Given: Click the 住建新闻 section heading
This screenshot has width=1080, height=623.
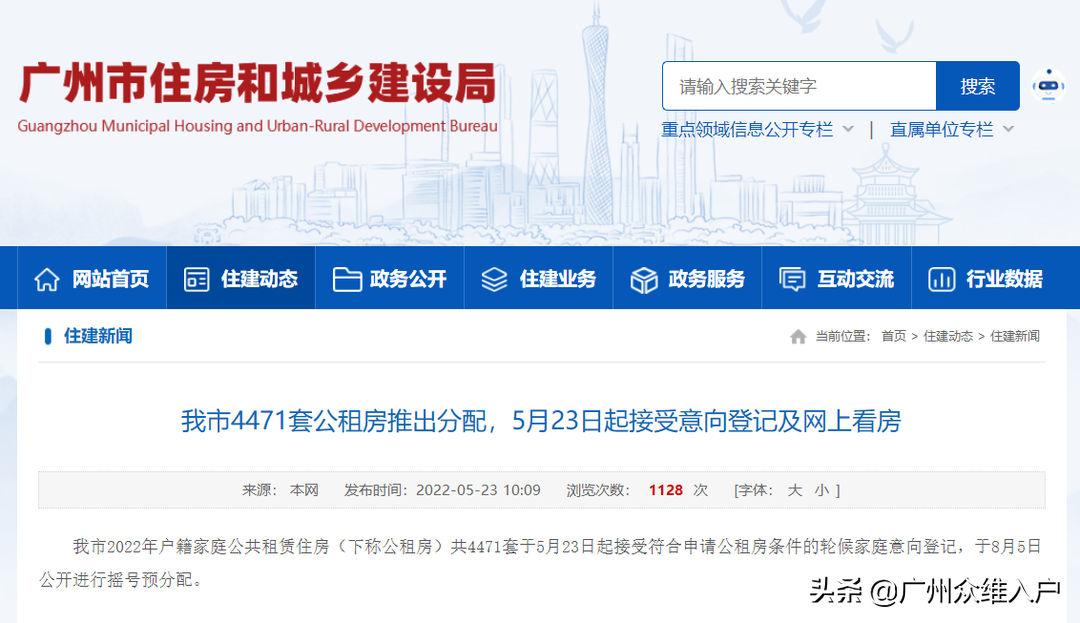Looking at the screenshot, I should coord(98,336).
